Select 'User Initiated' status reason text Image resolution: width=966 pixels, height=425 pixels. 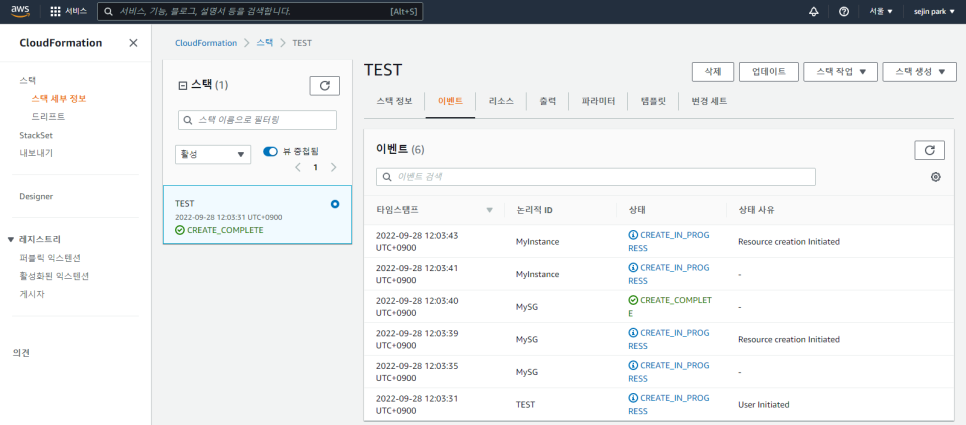pos(763,405)
